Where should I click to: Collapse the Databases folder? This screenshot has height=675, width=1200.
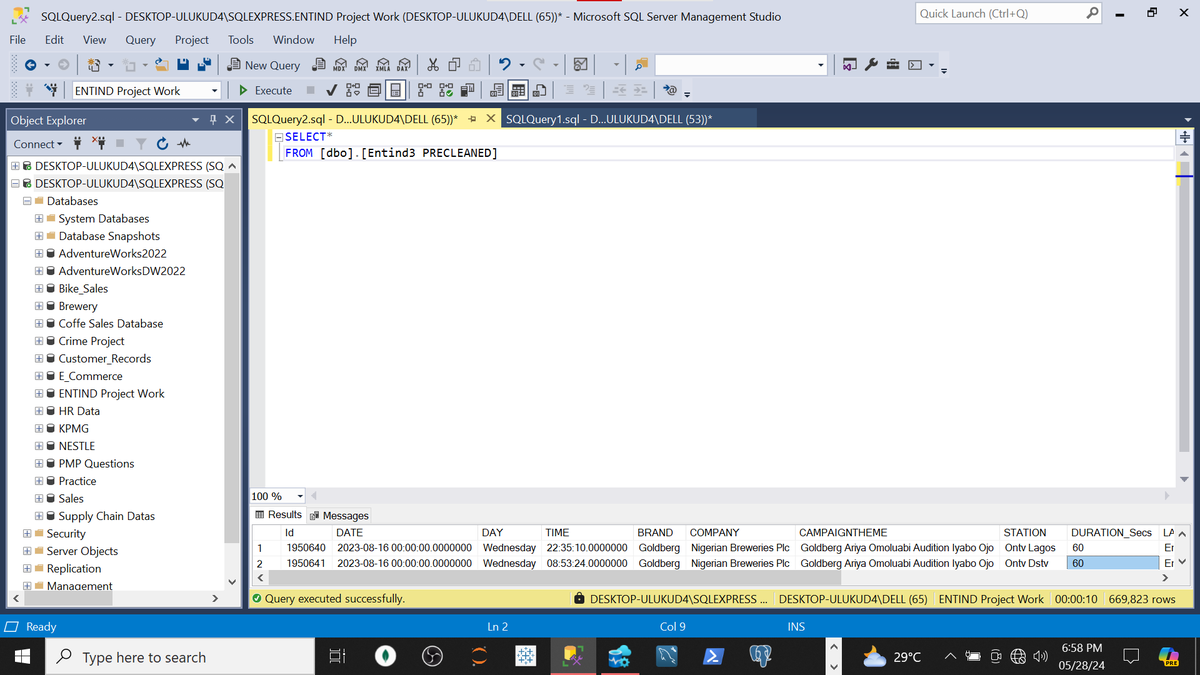pos(27,201)
